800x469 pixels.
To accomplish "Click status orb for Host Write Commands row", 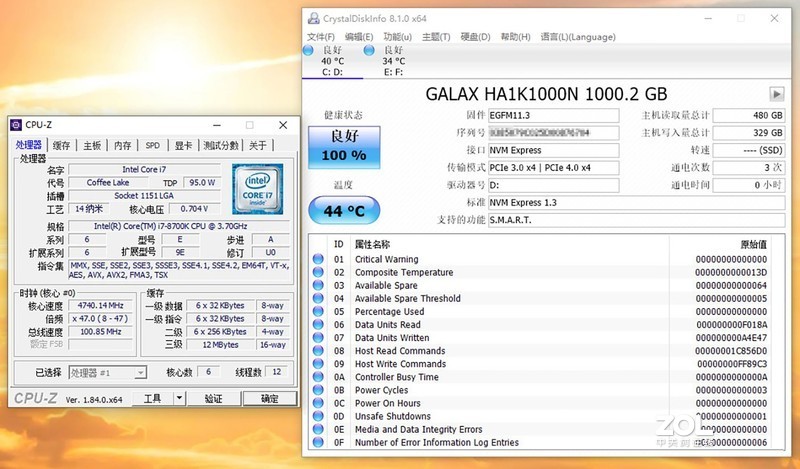I will click(x=318, y=364).
